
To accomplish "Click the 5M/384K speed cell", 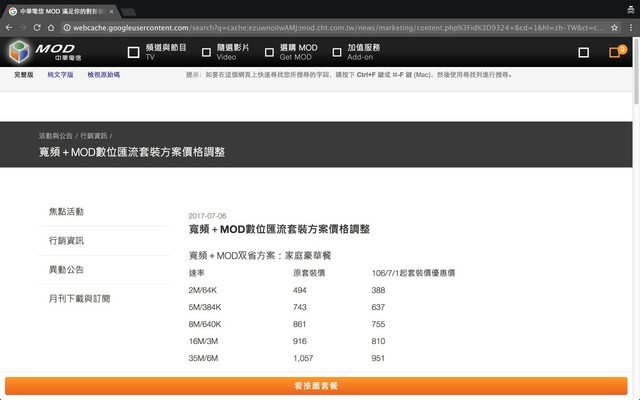I will [x=205, y=307].
